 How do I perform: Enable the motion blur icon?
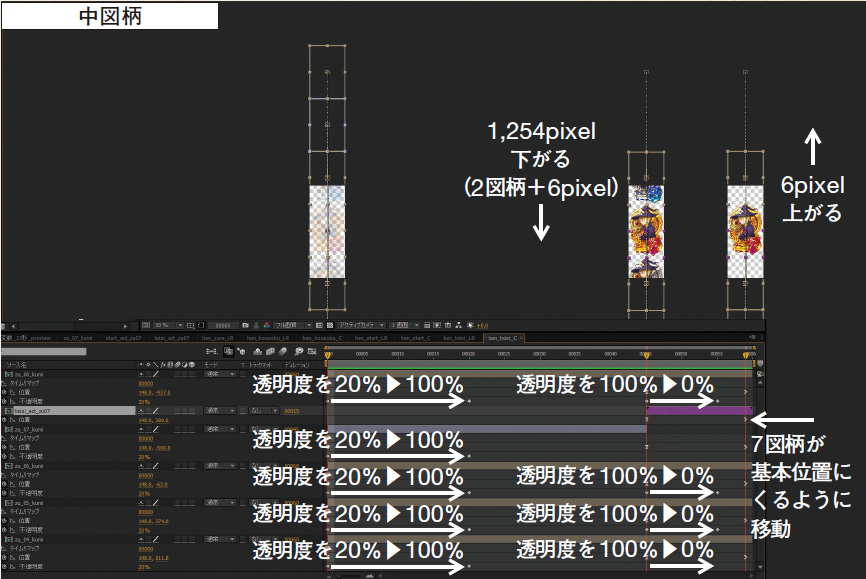coord(283,351)
